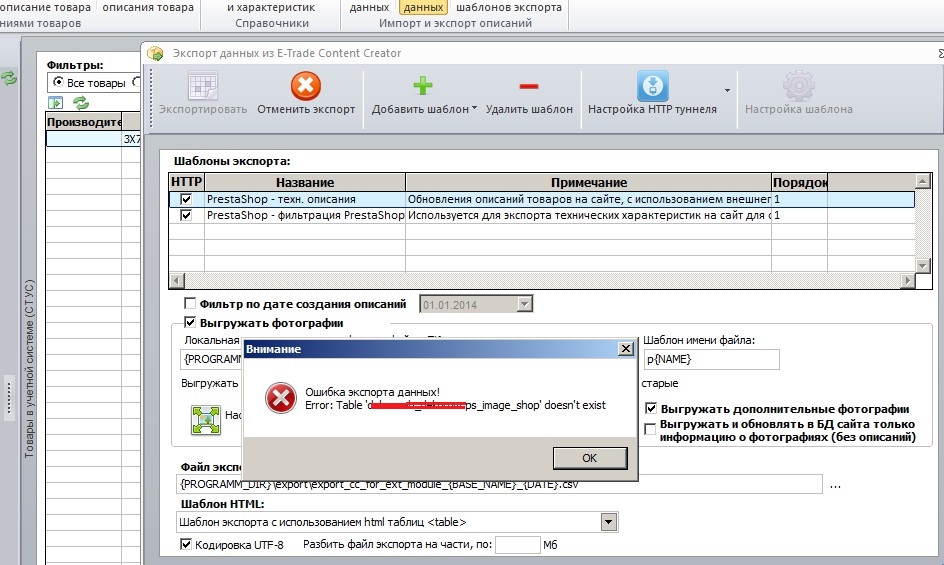This screenshot has height=565, width=944.
Task: Click the horizontal scrollbar left arrow
Action: coord(176,280)
